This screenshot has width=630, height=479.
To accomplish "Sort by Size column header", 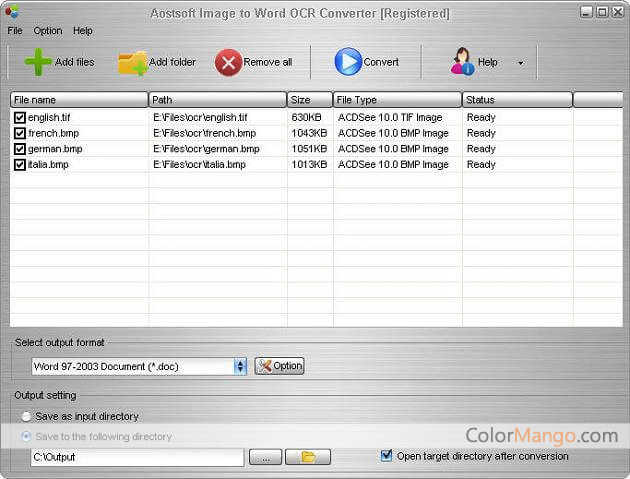I will click(x=310, y=100).
